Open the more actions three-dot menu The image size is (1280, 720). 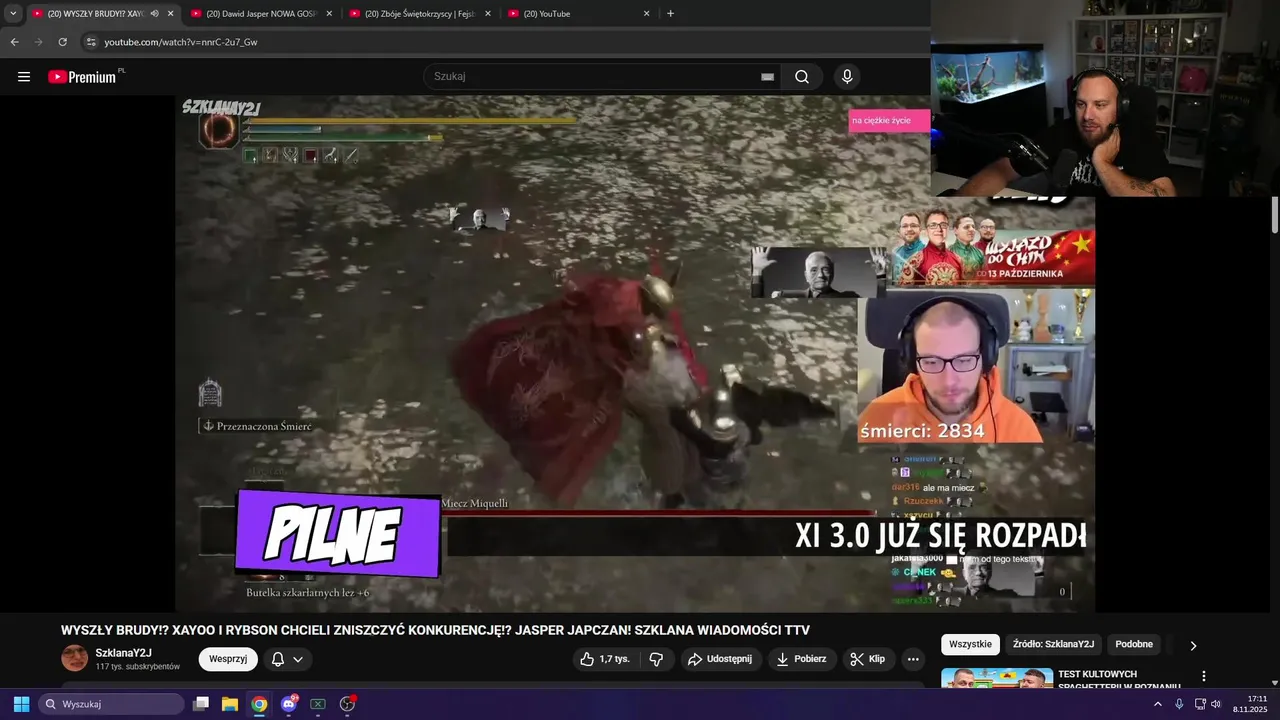(x=912, y=659)
